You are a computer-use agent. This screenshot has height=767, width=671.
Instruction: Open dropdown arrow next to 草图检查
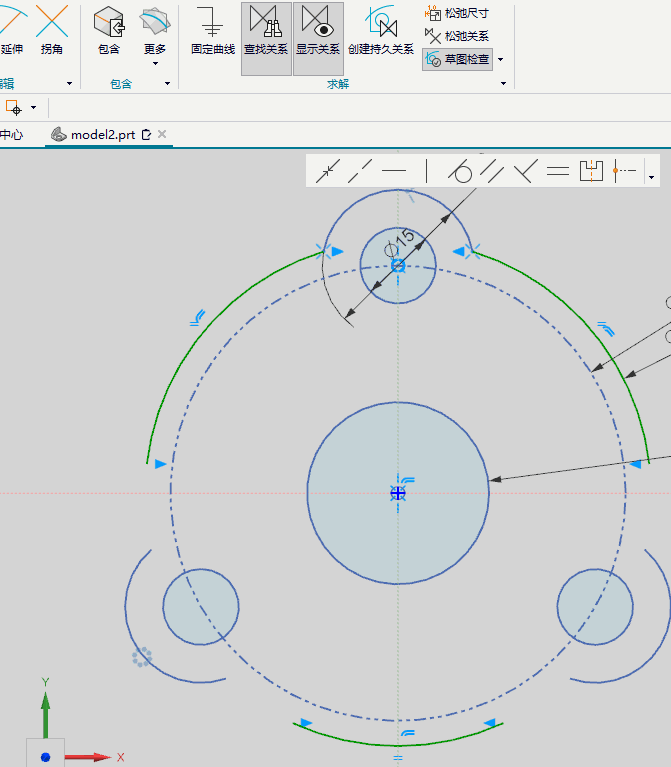pos(500,60)
